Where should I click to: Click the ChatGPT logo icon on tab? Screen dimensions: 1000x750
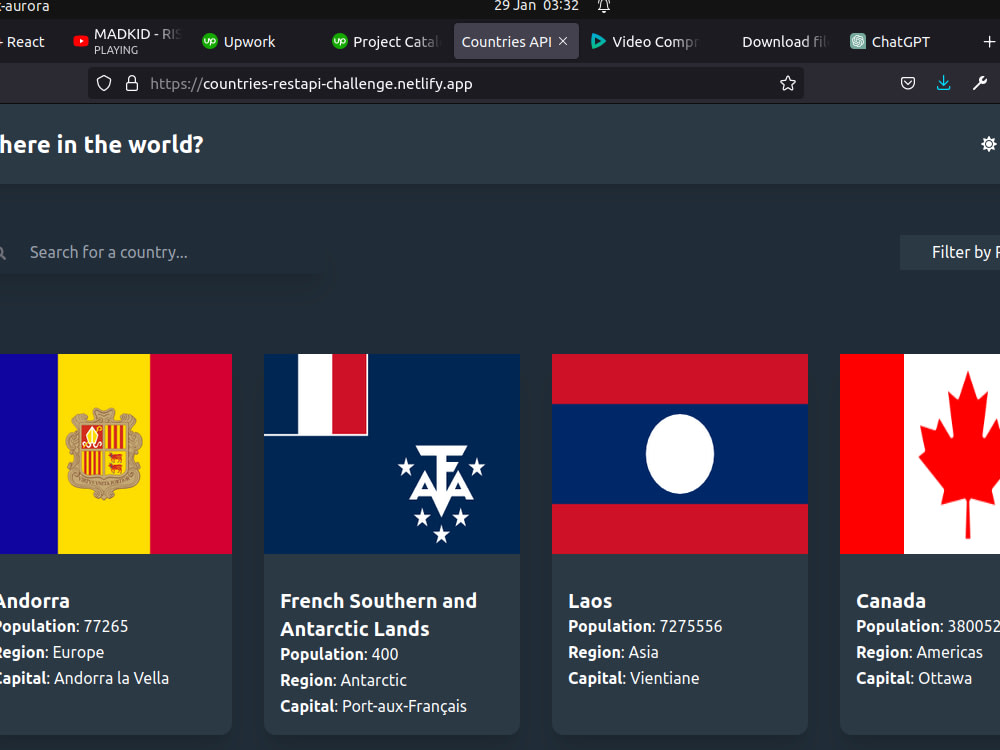(x=858, y=41)
